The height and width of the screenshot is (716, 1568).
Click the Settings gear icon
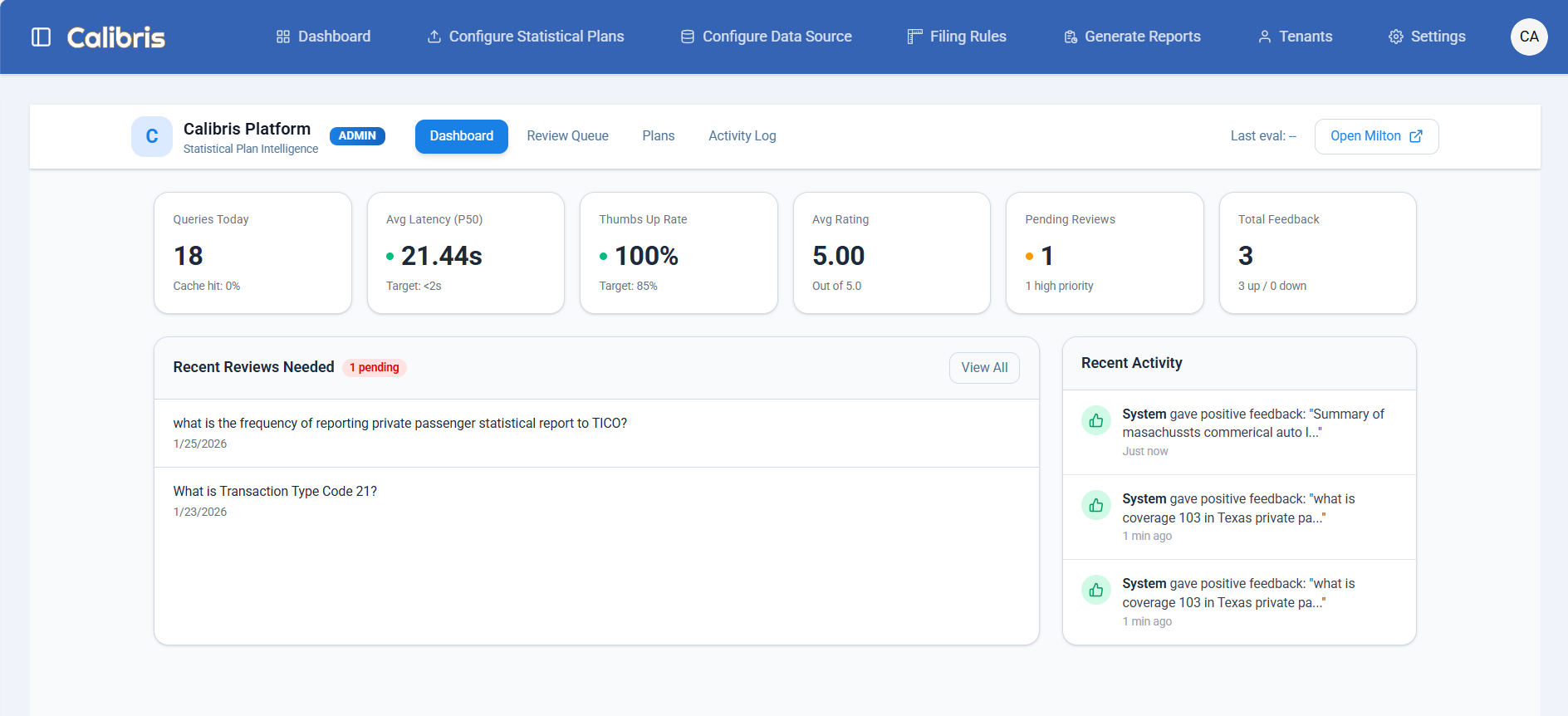click(1396, 37)
